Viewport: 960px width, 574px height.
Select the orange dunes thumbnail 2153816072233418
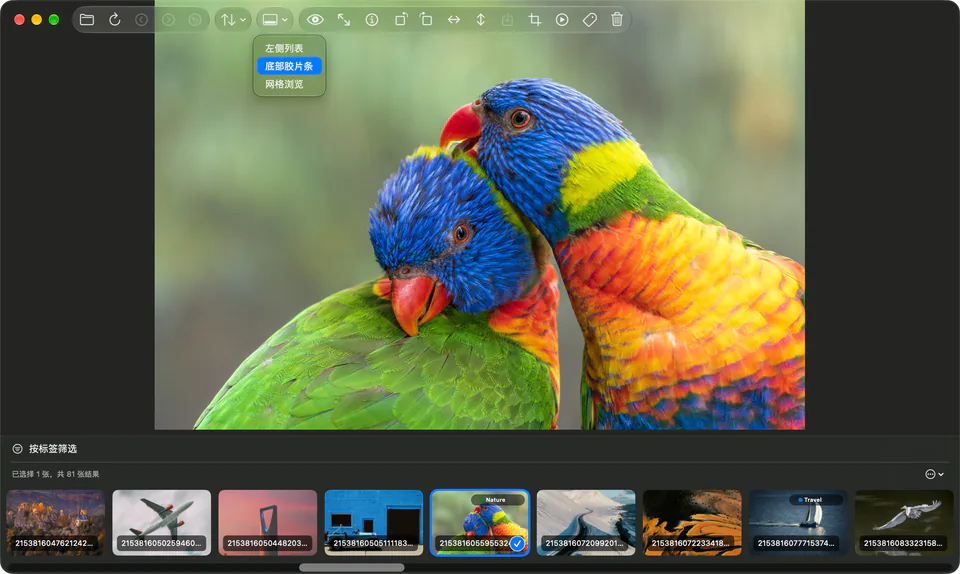(692, 523)
